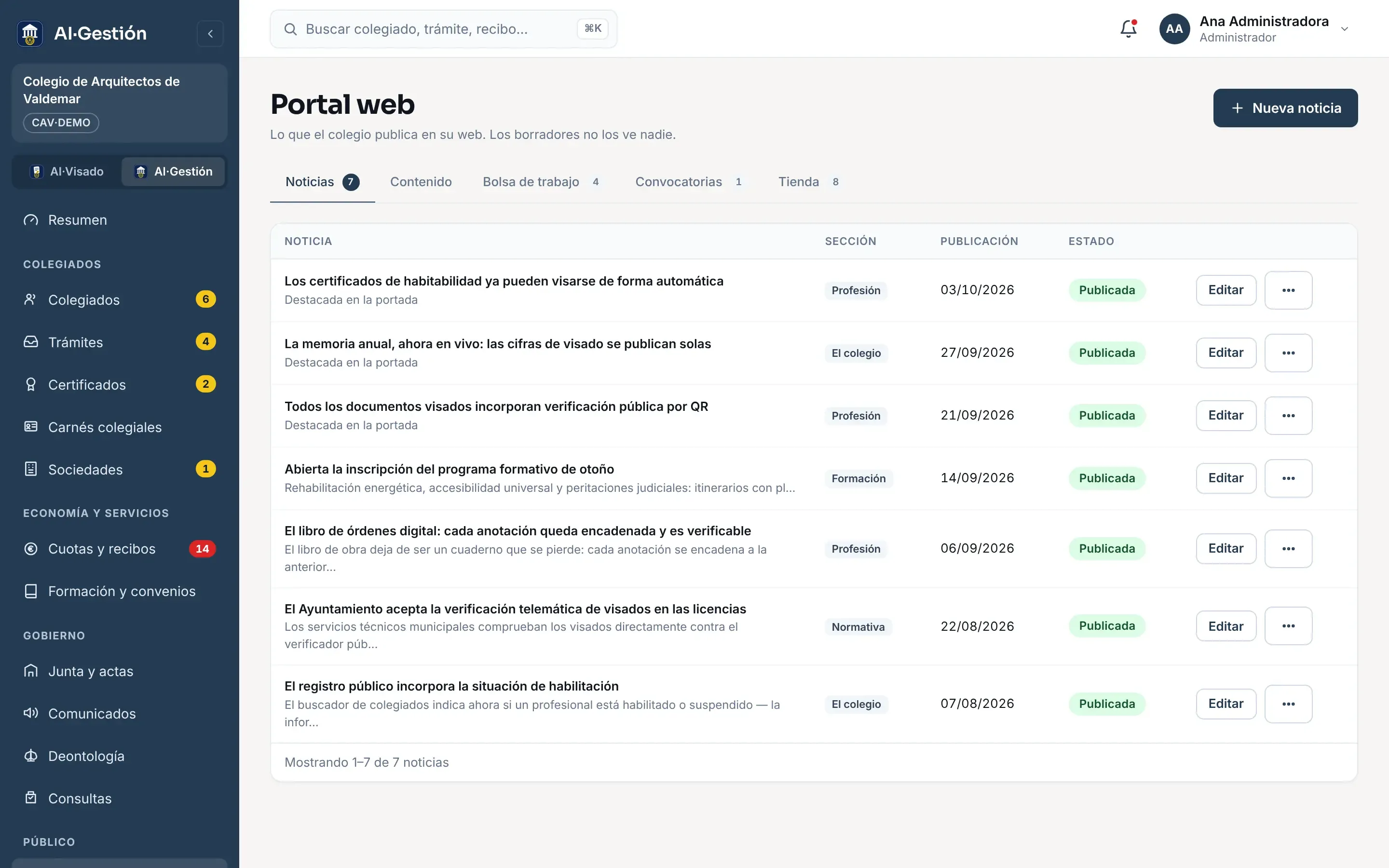Open Deontología in the sidebar
The height and width of the screenshot is (868, 1389).
120,756
